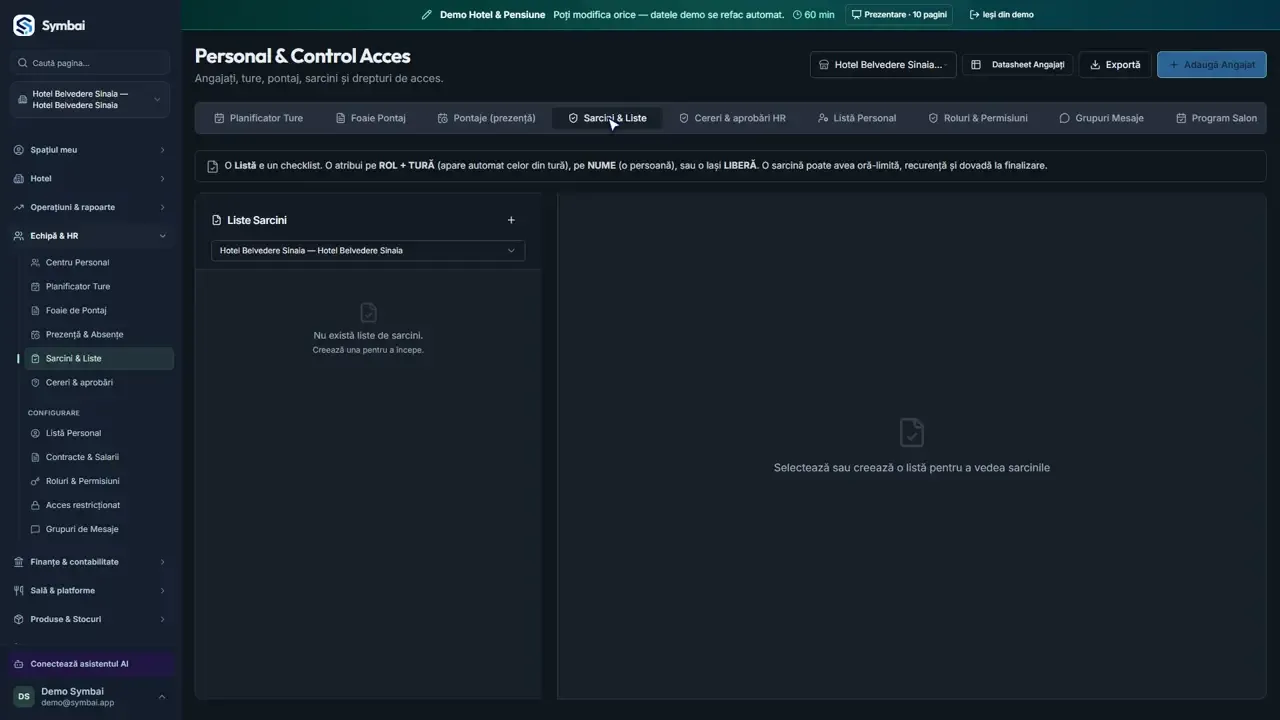Open Foaie de Pontaj in sidebar

tap(99, 311)
